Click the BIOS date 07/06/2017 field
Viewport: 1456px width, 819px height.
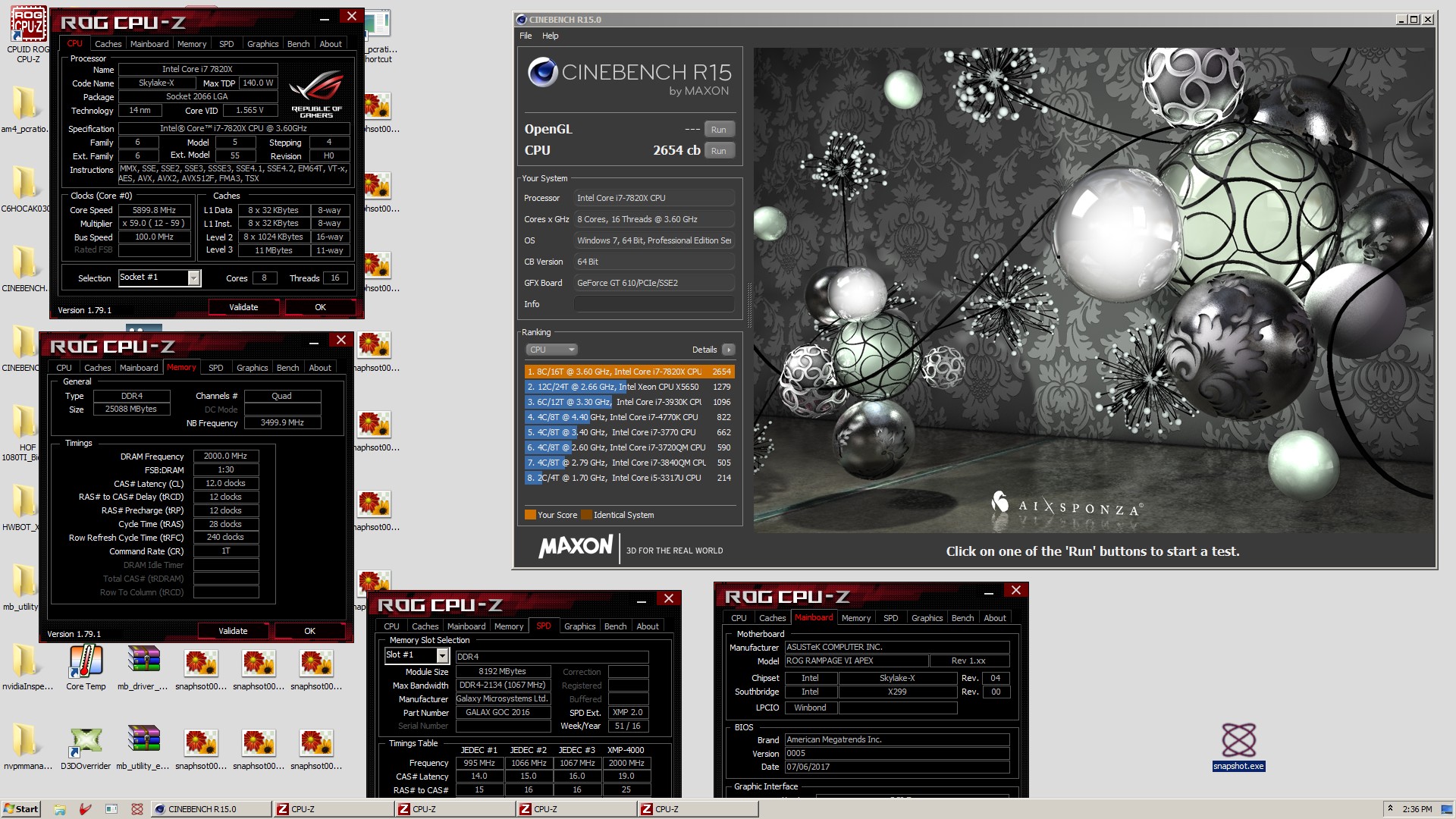(x=897, y=767)
